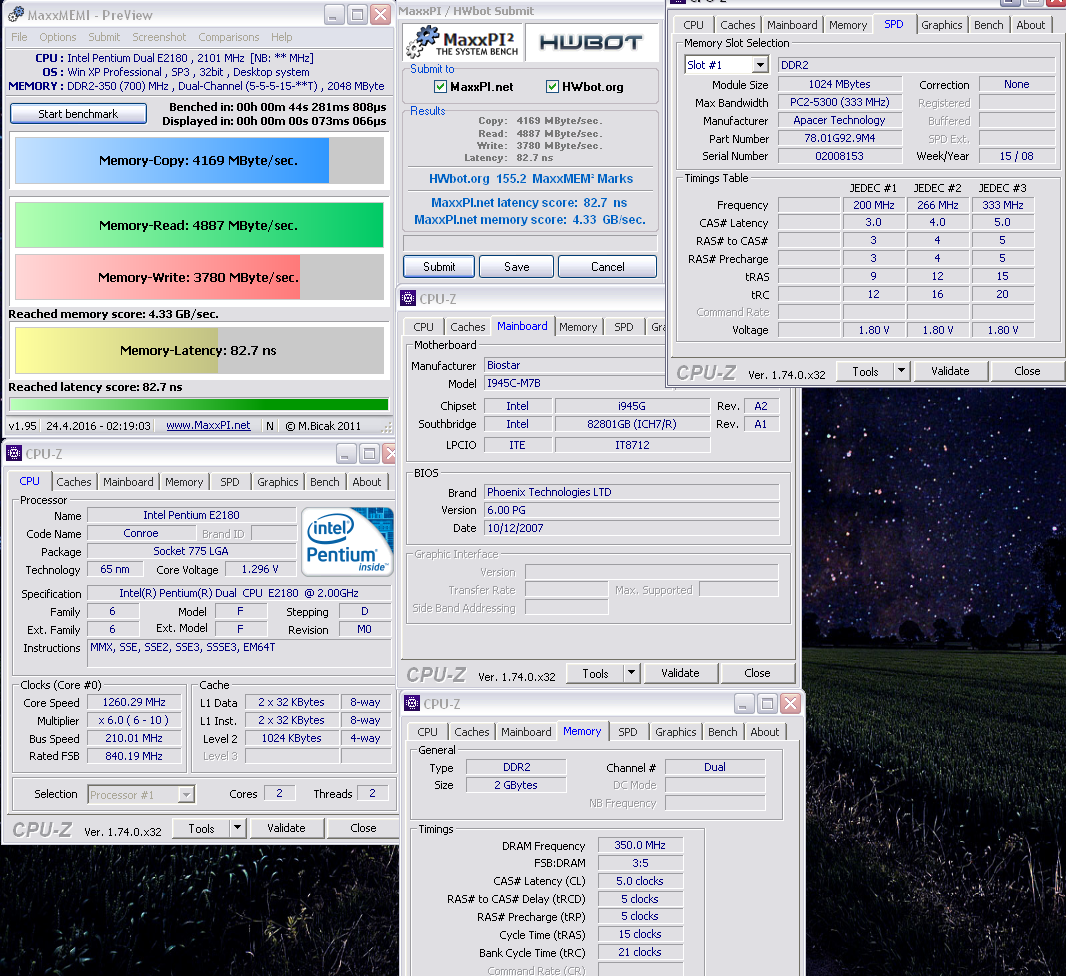Viewport: 1066px width, 976px height.
Task: Select the About tab in the Memory window
Action: pyautogui.click(x=765, y=732)
